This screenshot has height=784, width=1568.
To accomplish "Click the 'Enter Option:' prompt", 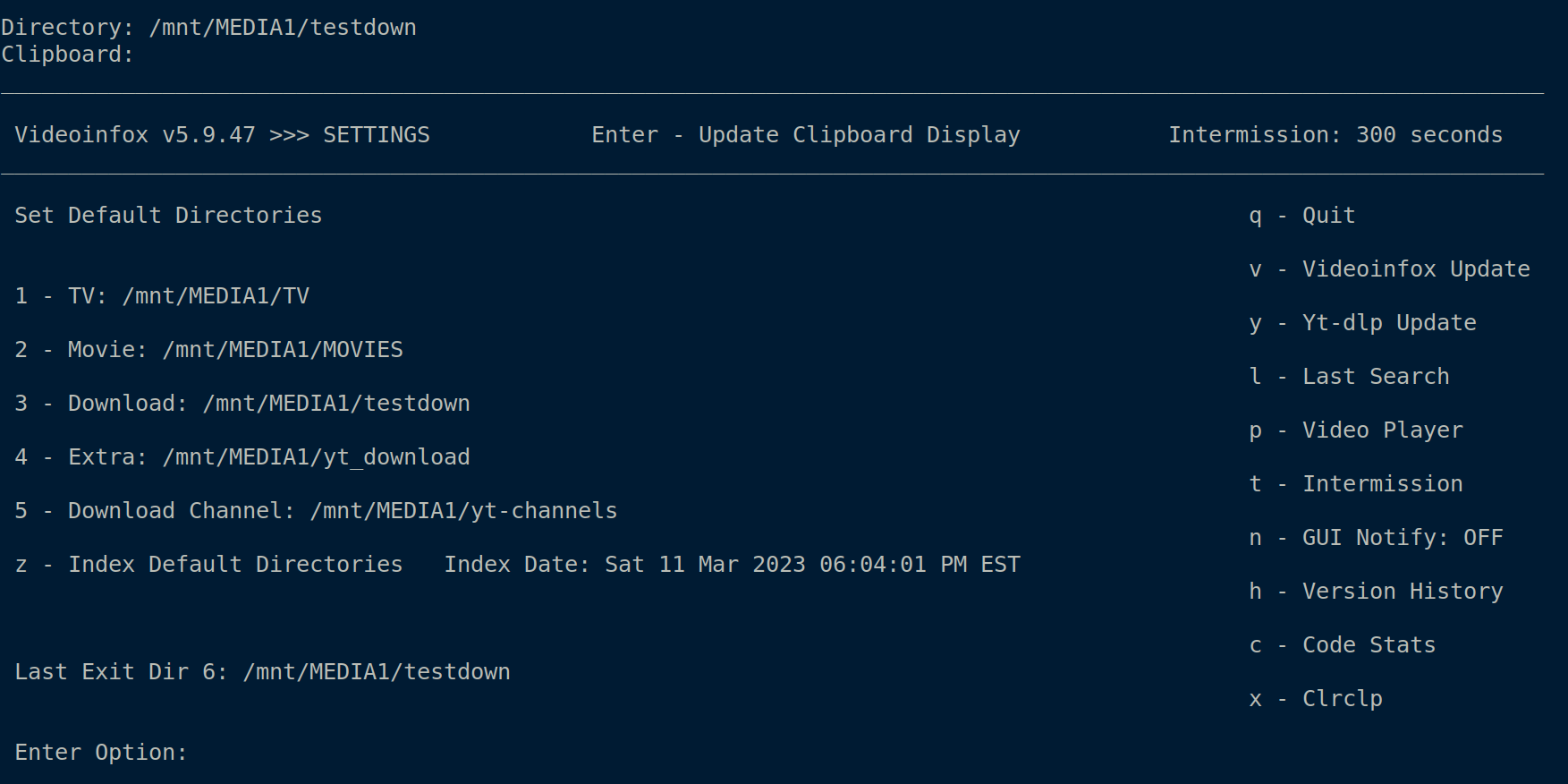I will pos(101,753).
